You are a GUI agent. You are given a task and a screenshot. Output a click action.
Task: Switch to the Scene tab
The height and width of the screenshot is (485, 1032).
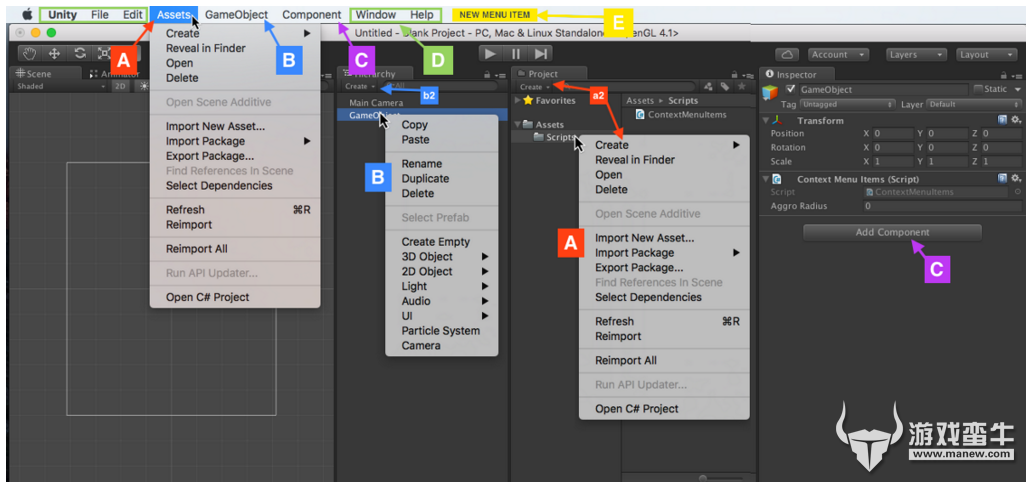tap(44, 74)
